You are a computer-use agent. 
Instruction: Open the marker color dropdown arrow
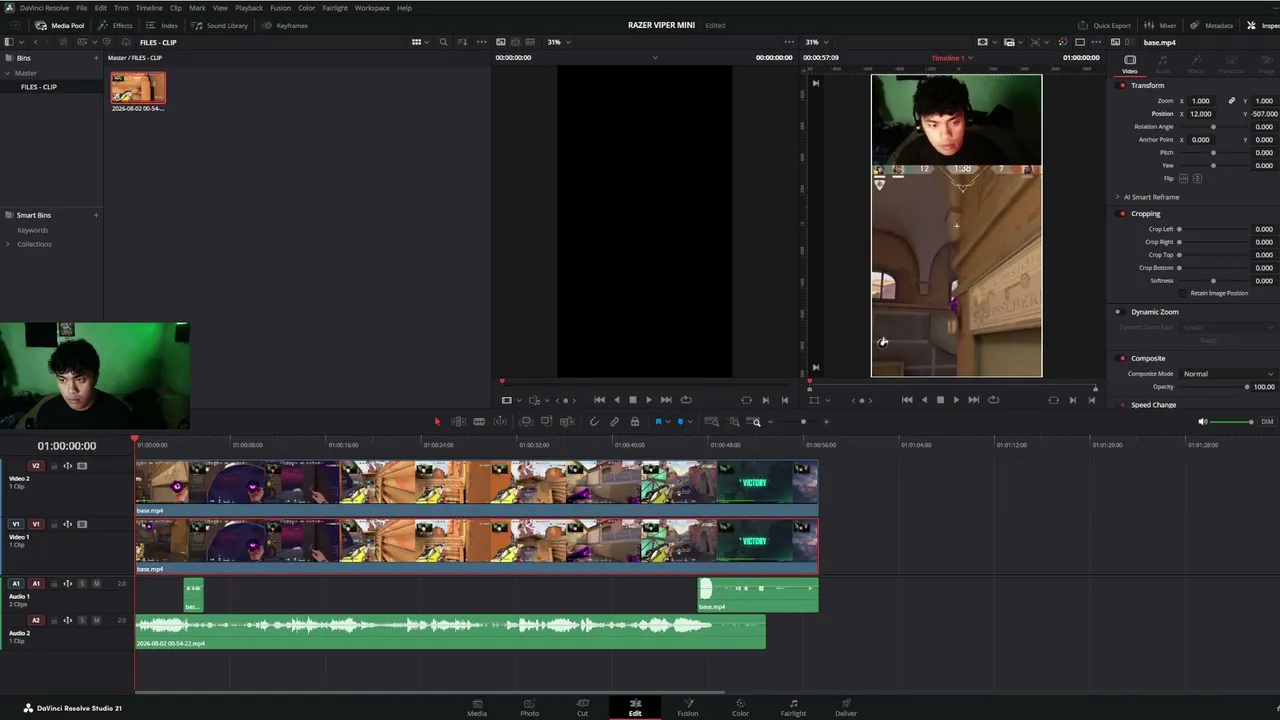pos(688,422)
